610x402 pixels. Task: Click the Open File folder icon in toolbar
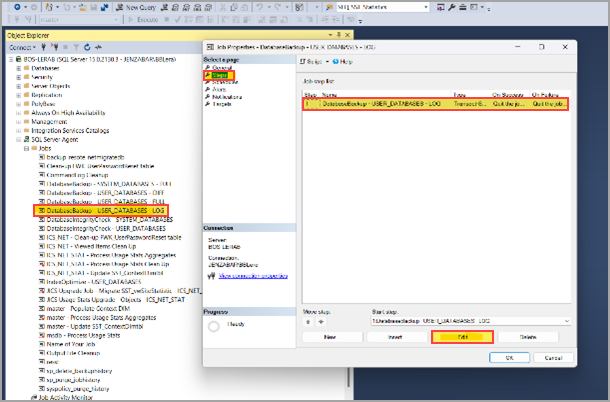83,7
